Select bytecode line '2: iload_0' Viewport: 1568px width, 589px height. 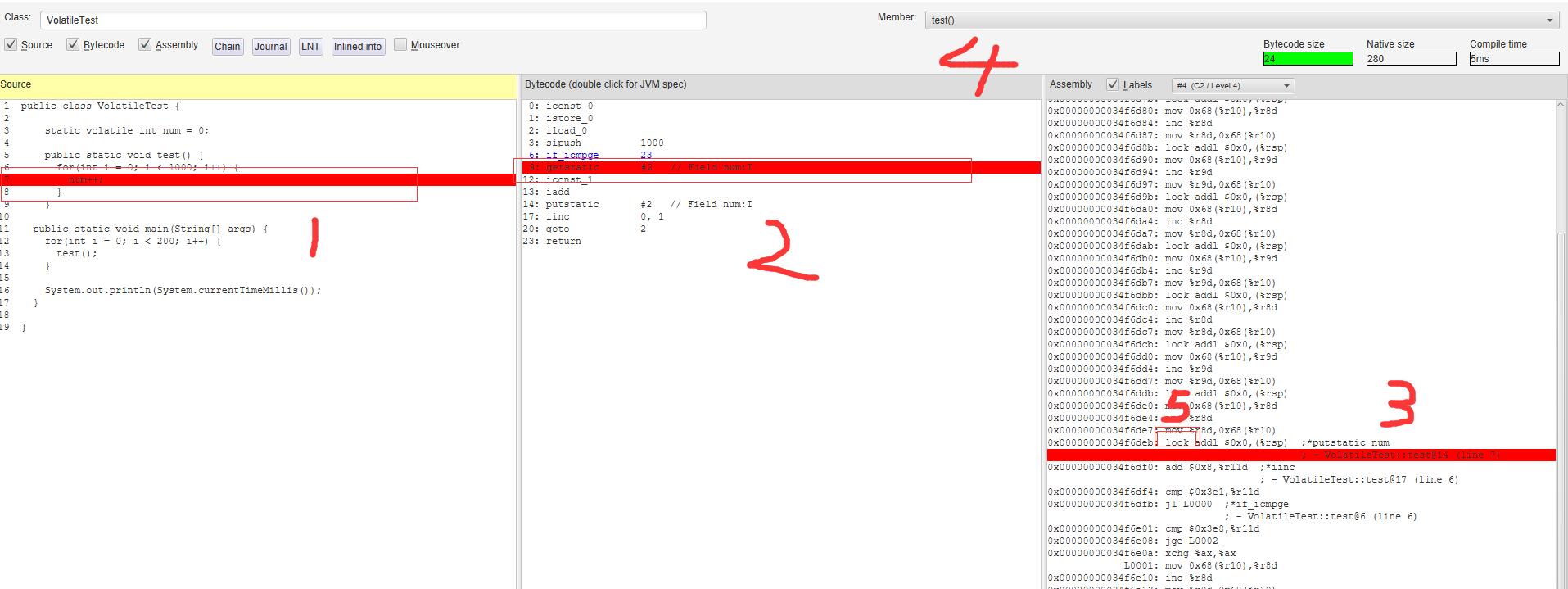[558, 130]
